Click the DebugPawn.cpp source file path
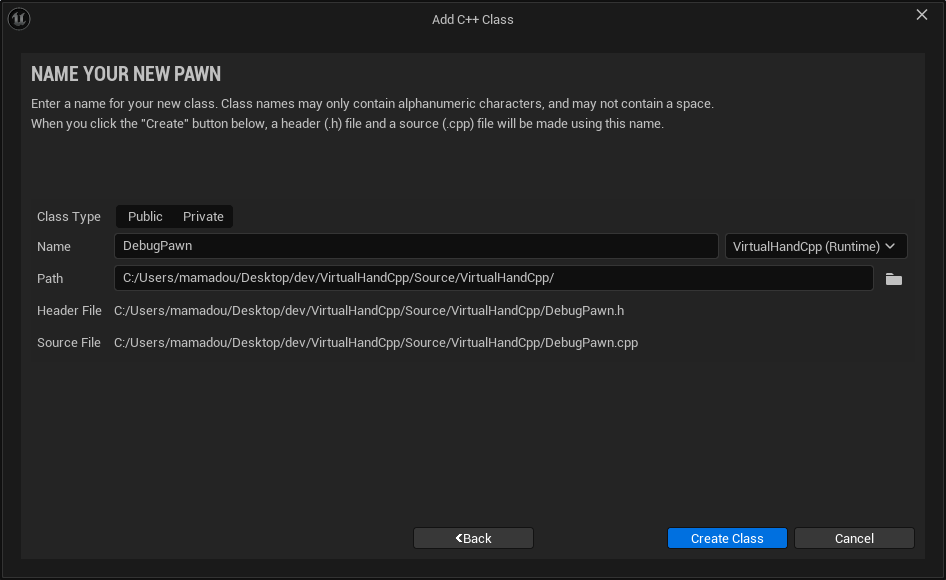Image resolution: width=946 pixels, height=580 pixels. pyautogui.click(x=376, y=343)
